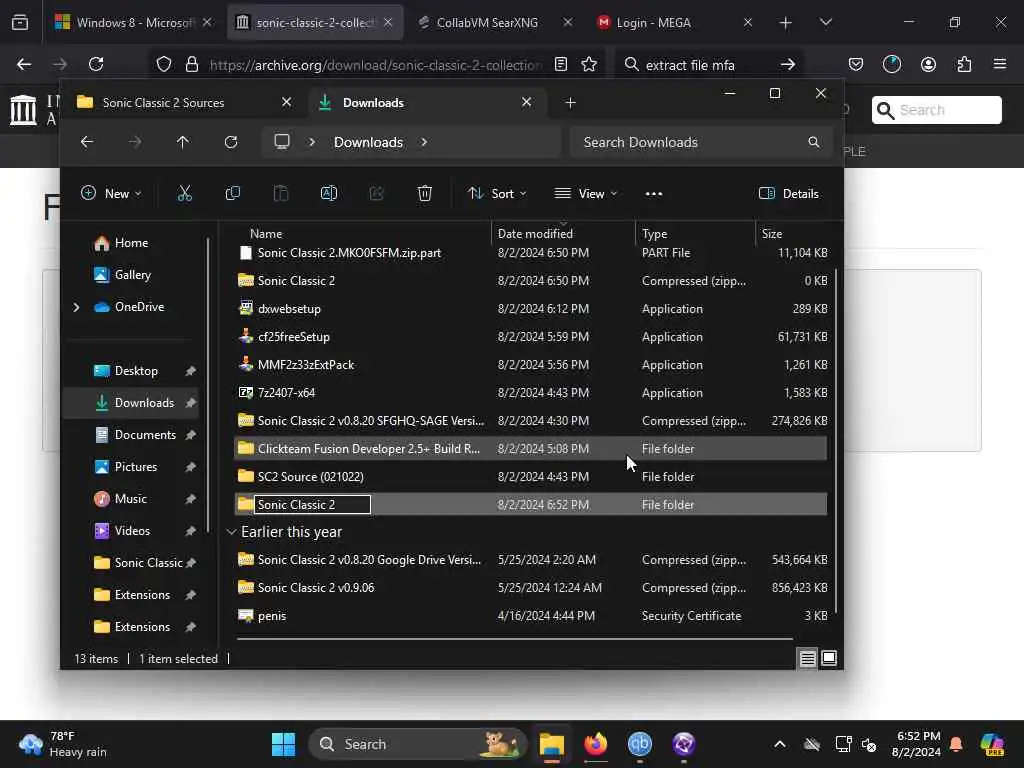Switch to details list view icon in status bar

[807, 658]
